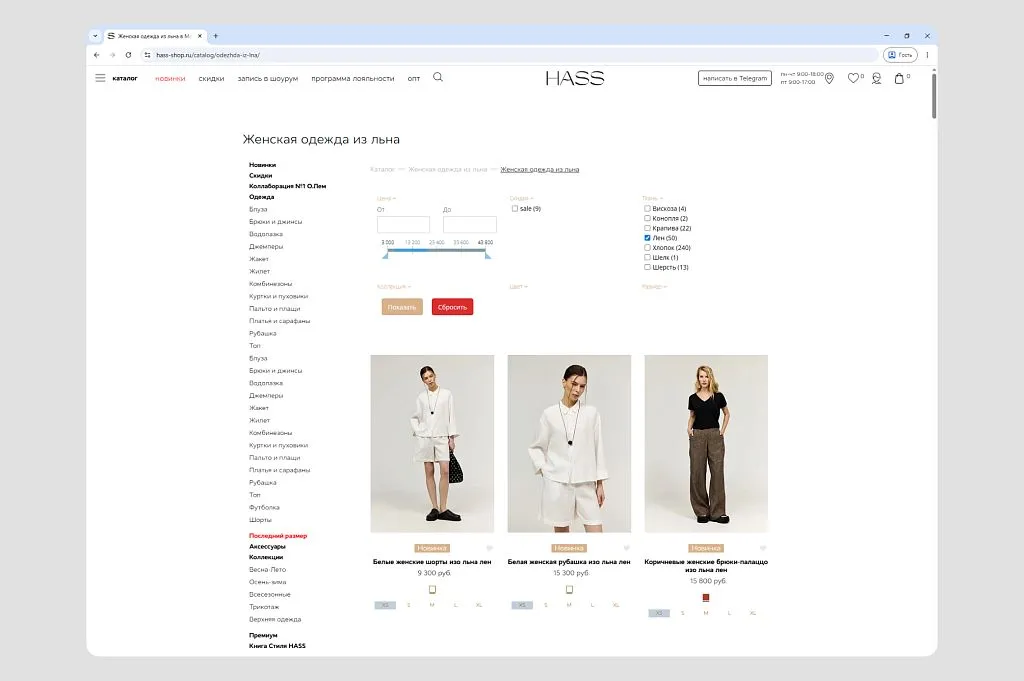Viewport: 1024px width, 681px height.
Task: Click the minimum price От input field
Action: [403, 225]
